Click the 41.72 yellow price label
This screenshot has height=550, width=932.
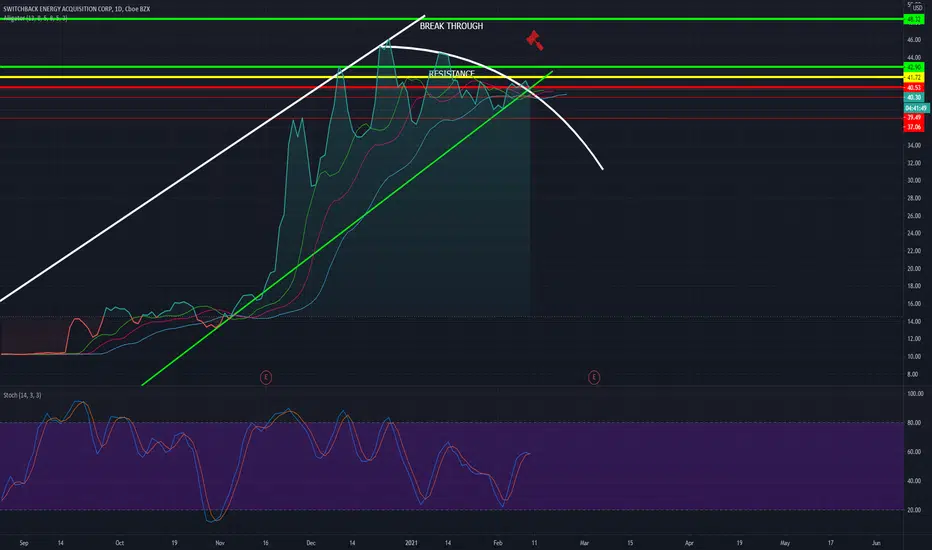click(x=913, y=77)
